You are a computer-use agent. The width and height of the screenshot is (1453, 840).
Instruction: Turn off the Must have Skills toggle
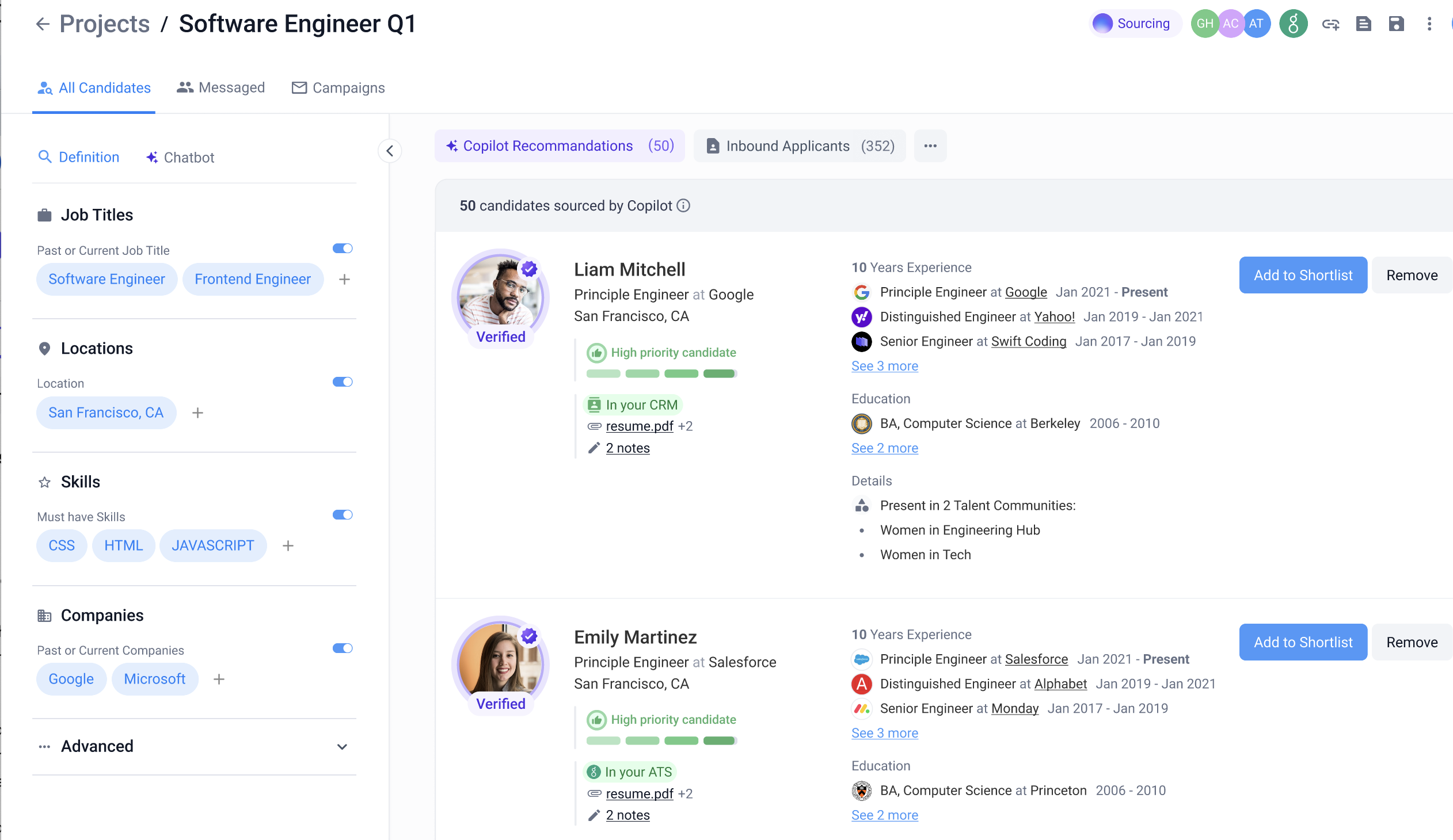coord(342,514)
